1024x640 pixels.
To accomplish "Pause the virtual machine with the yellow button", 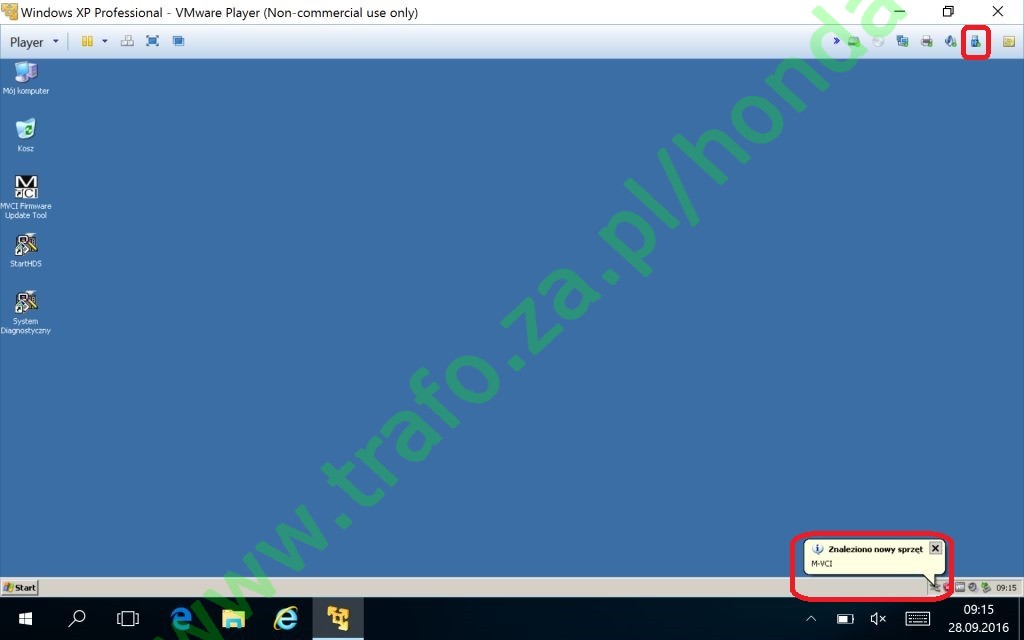I will (x=87, y=41).
